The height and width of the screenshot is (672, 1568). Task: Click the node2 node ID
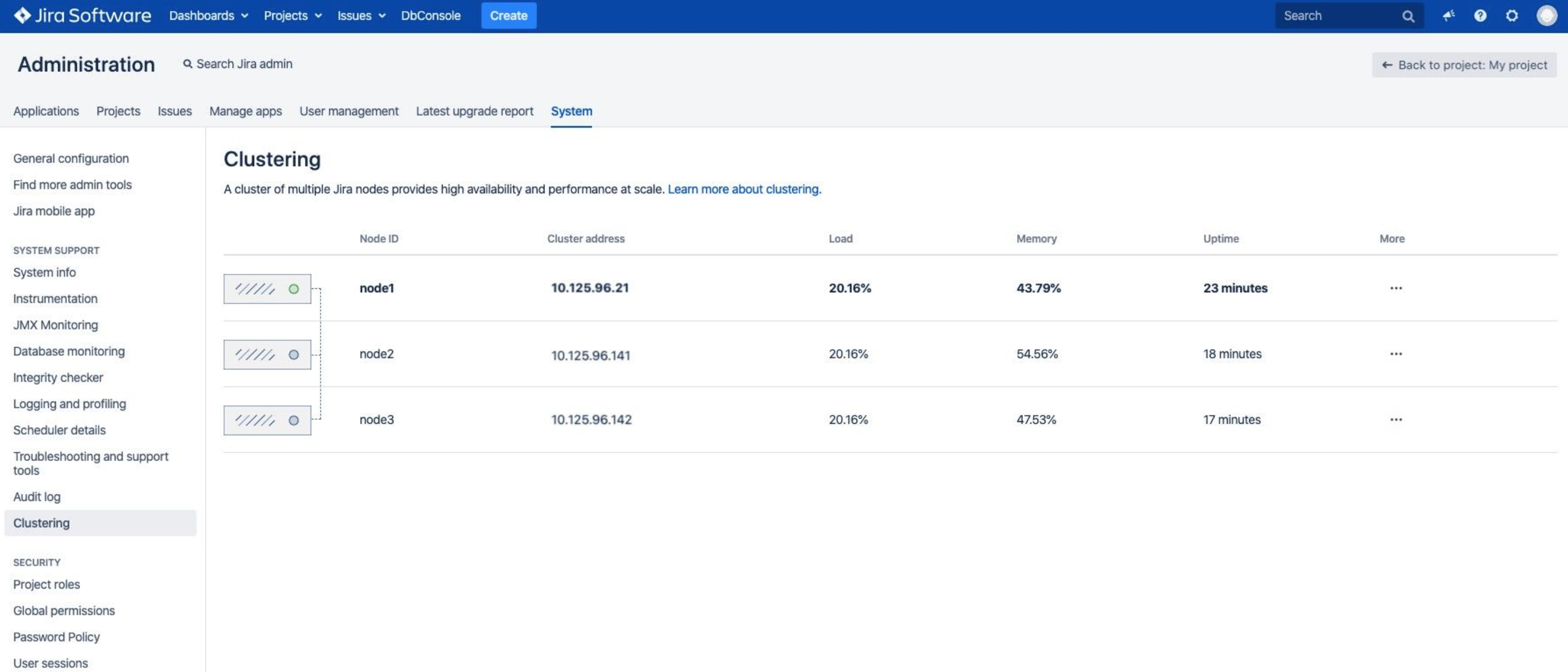click(376, 354)
